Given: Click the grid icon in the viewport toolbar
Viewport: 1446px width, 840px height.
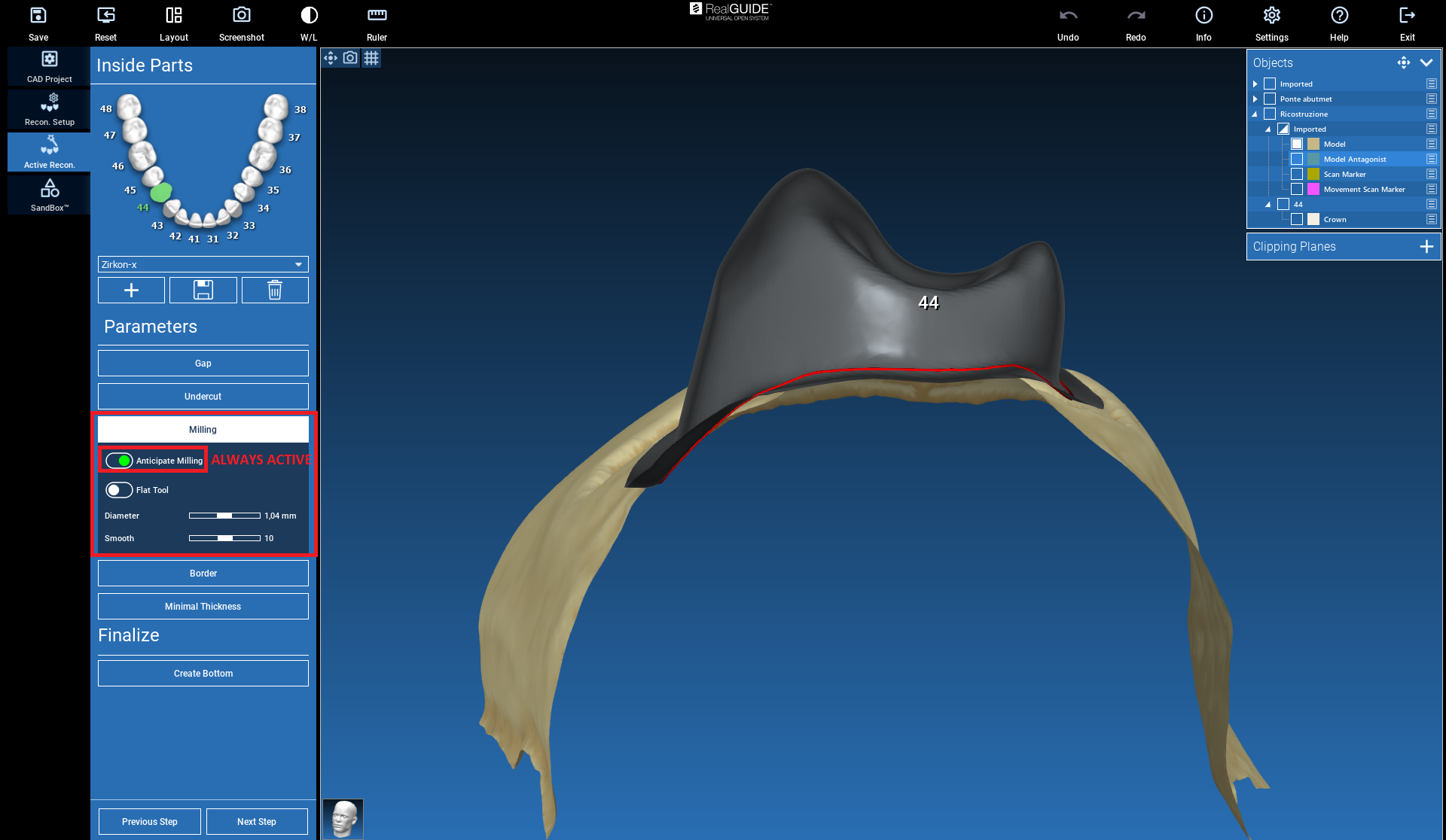Looking at the screenshot, I should coord(371,58).
